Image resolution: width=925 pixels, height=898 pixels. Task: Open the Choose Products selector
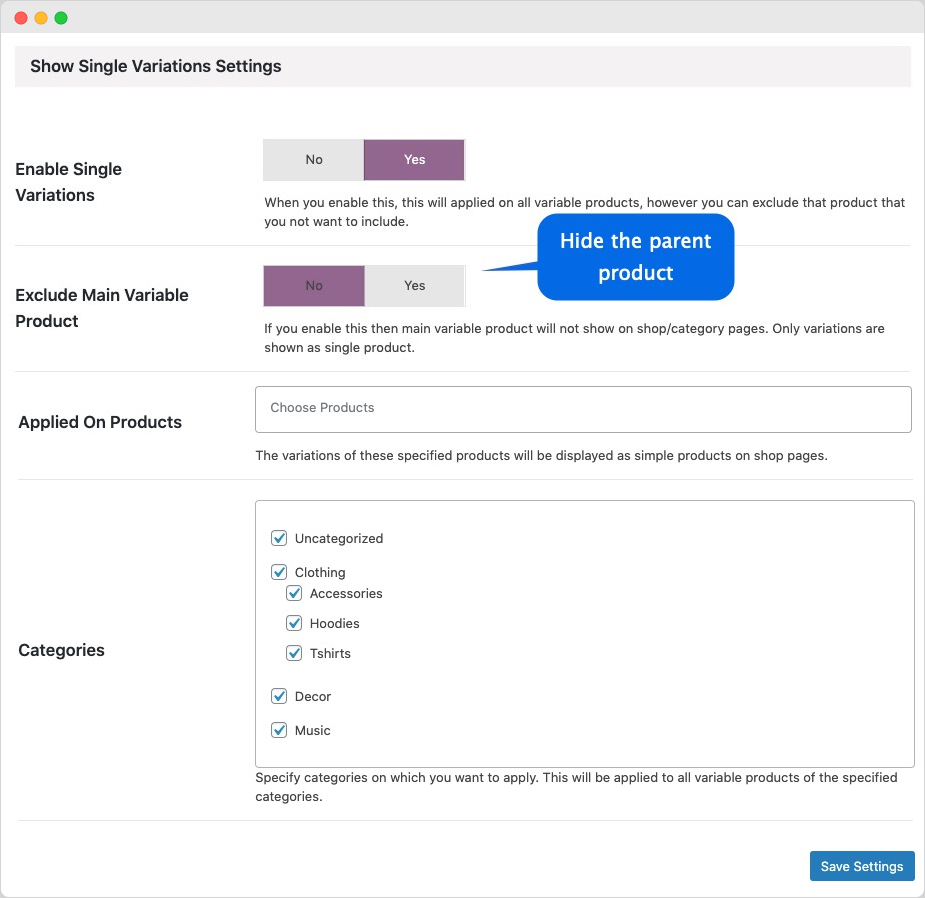pos(583,409)
